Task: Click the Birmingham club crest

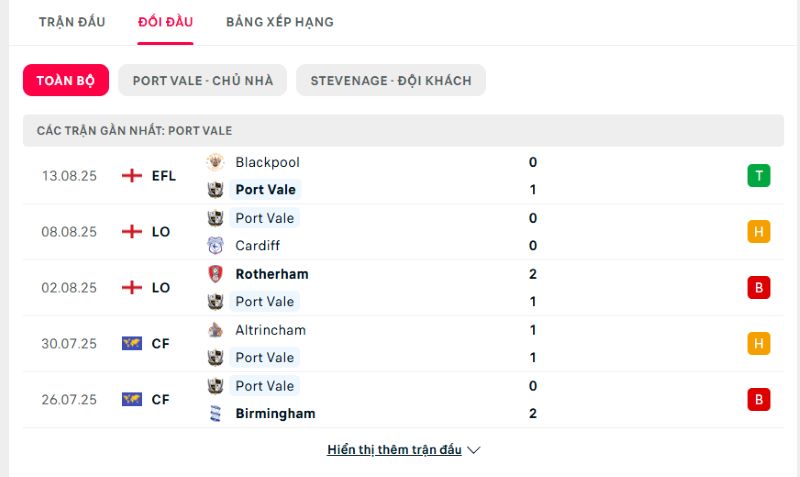Action: tap(215, 413)
